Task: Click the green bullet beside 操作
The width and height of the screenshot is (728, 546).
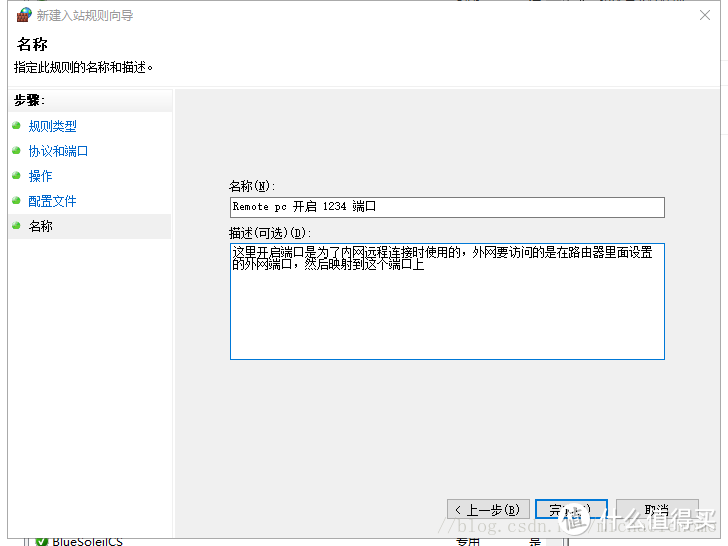Action: tap(16, 176)
